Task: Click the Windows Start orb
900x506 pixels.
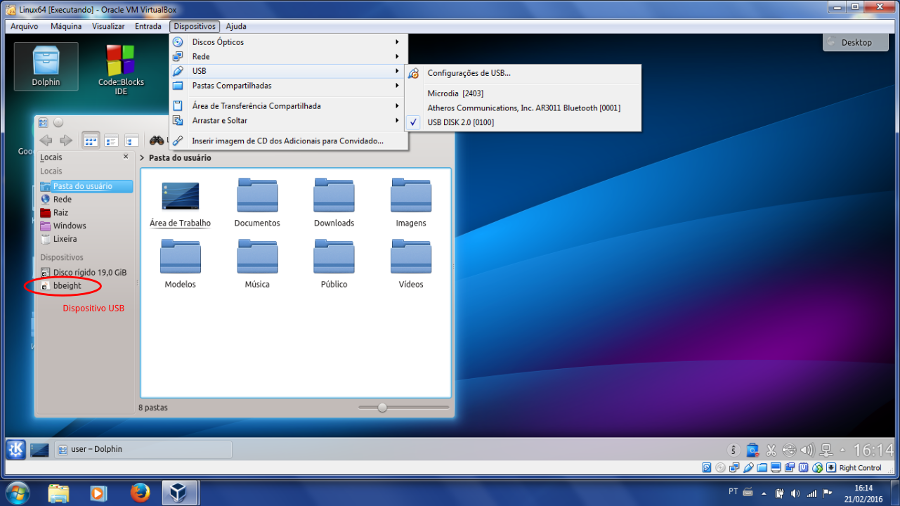Action: point(17,493)
